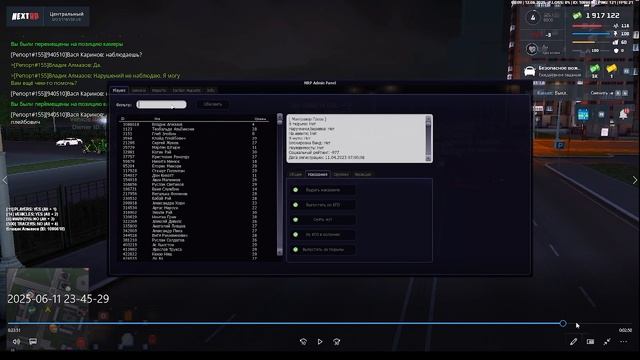Switch to the Общее sub-tab
The height and width of the screenshot is (360, 640).
click(x=296, y=174)
